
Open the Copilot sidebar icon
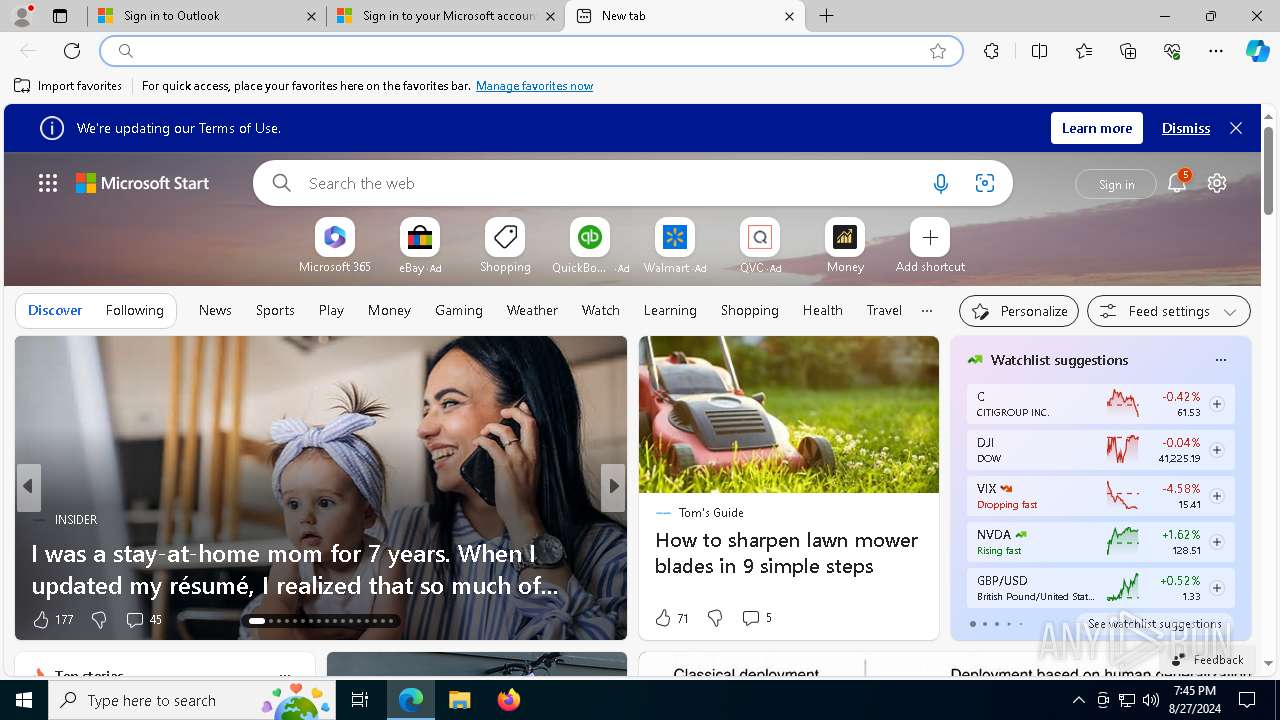tap(1258, 51)
